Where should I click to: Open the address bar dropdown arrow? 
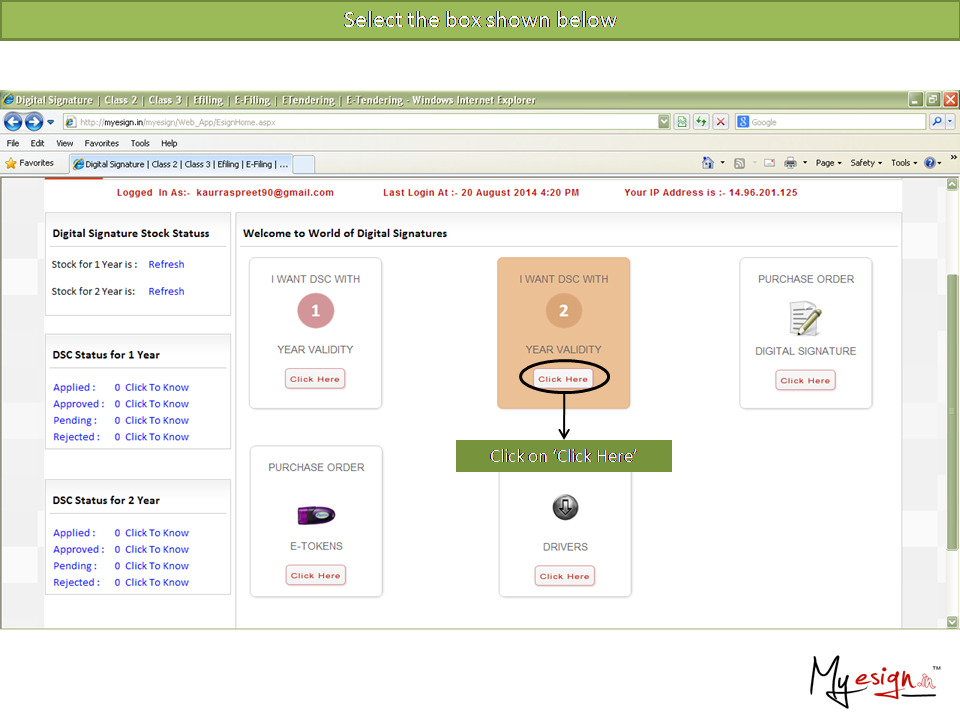tap(664, 122)
